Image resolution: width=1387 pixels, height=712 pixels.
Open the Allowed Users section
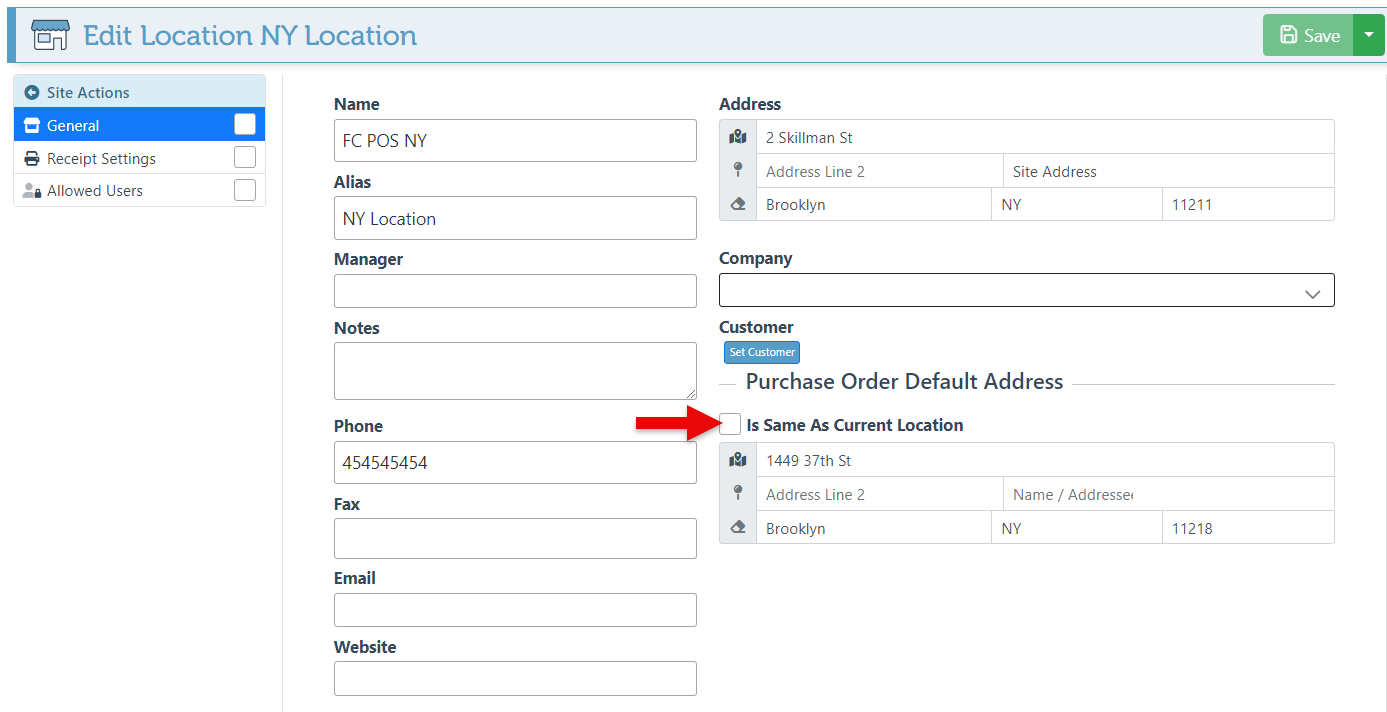[x=95, y=190]
